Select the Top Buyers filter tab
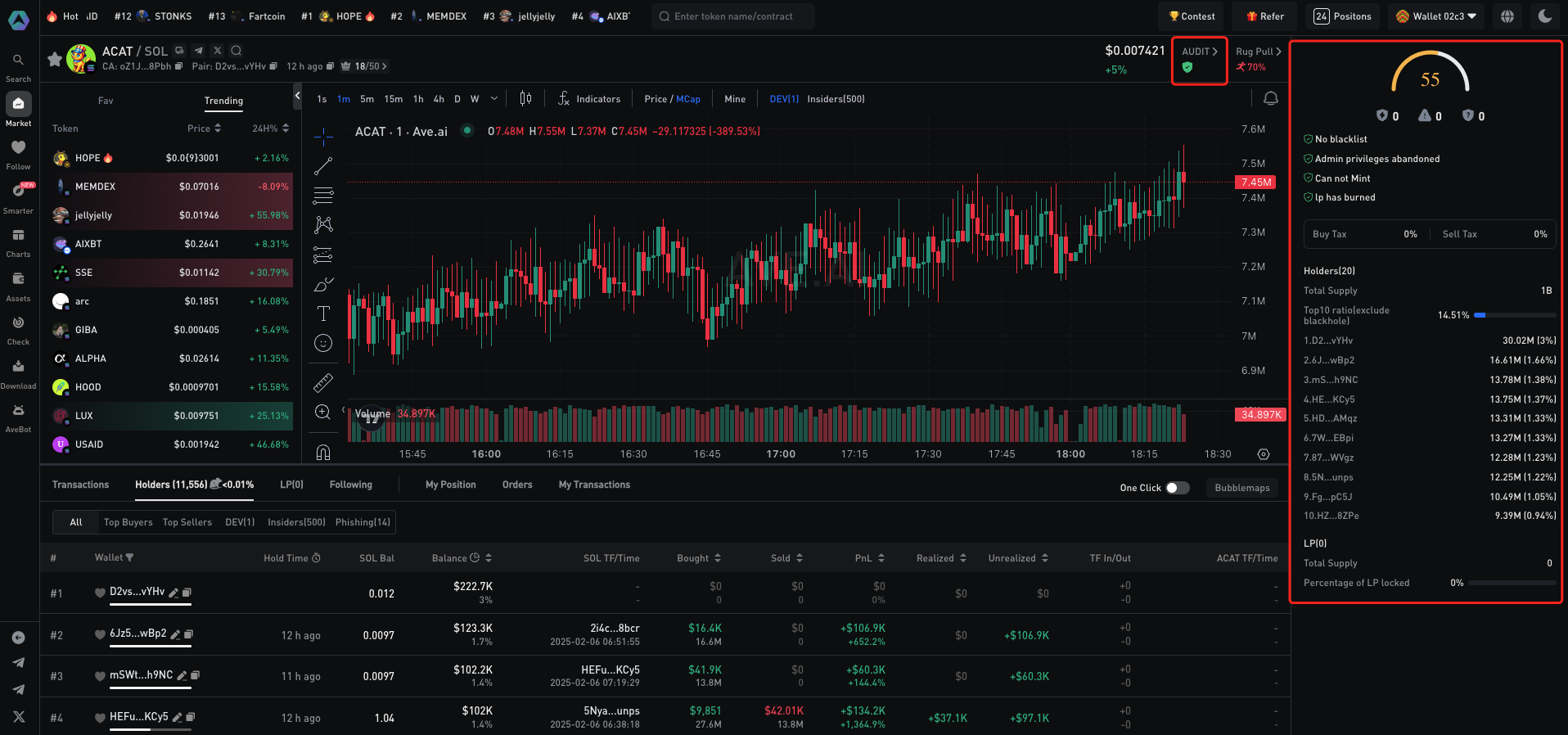Screen dimensions: 1568x735 (x=128, y=522)
